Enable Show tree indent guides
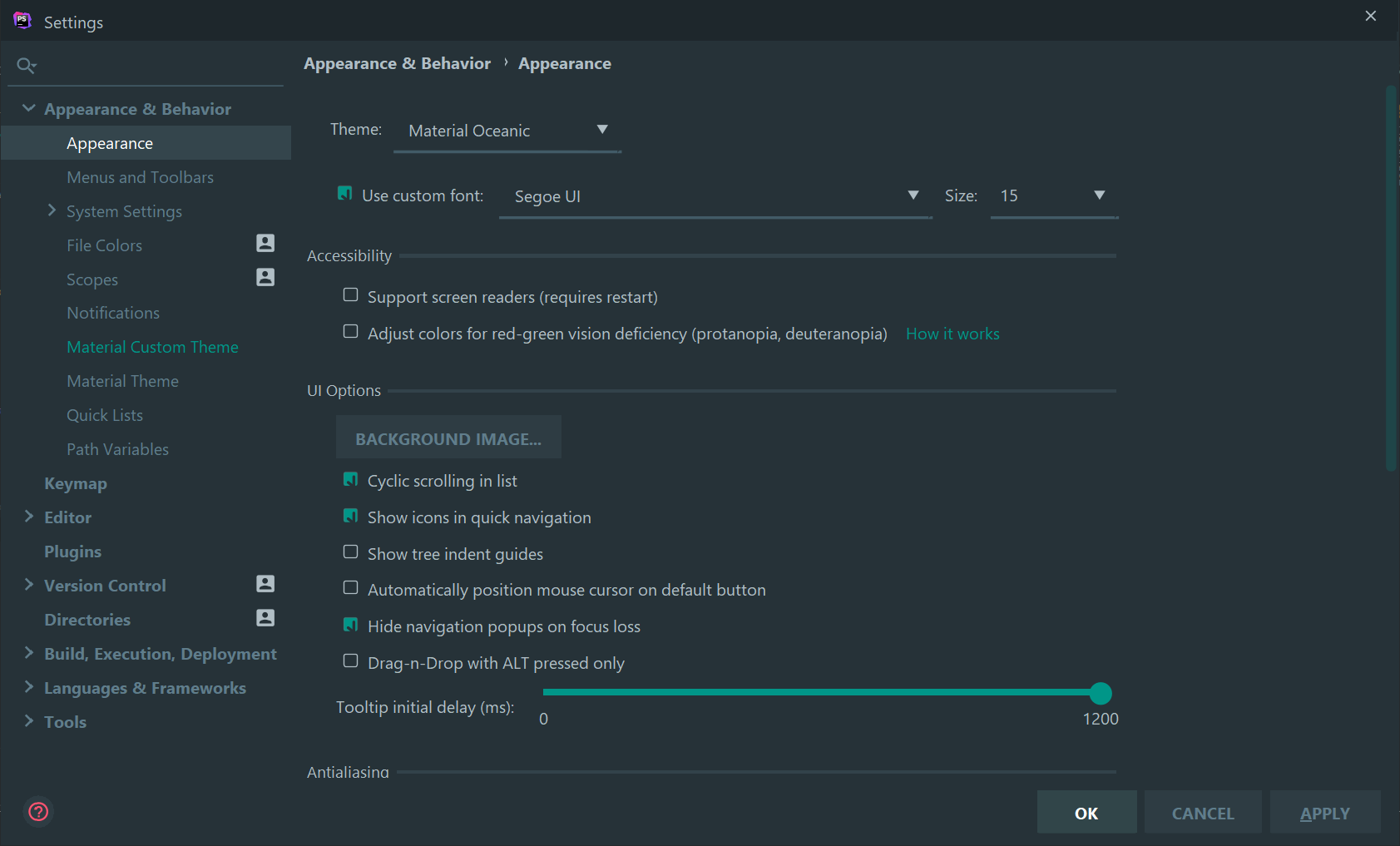 pos(351,552)
